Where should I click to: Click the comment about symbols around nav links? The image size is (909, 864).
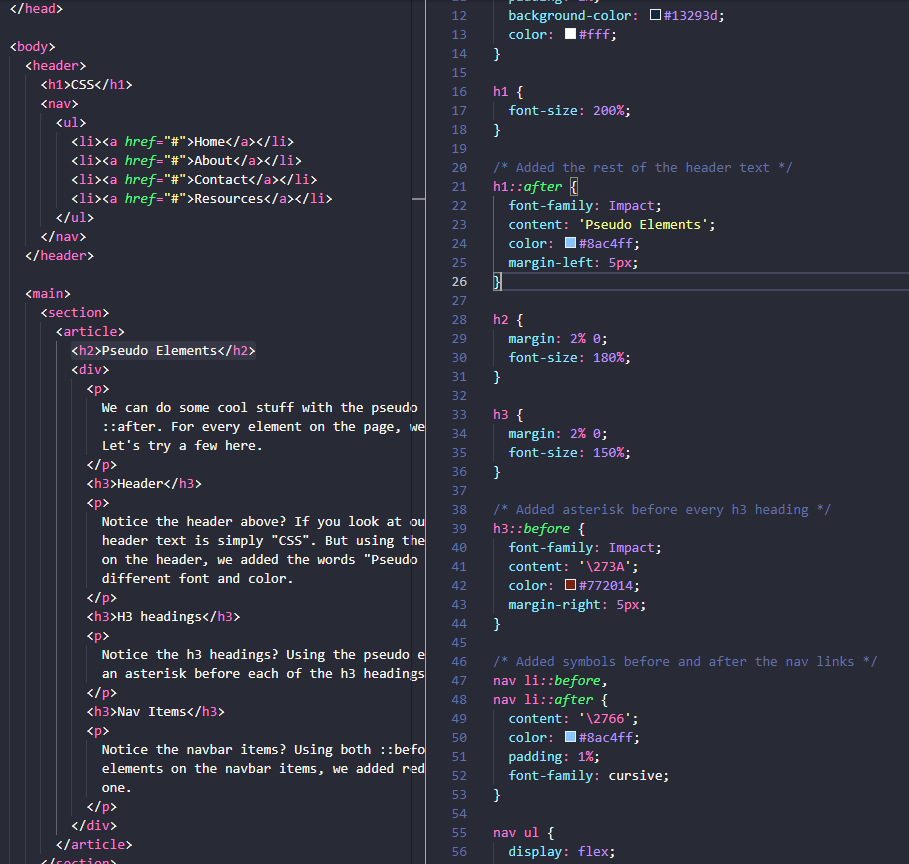click(685, 661)
